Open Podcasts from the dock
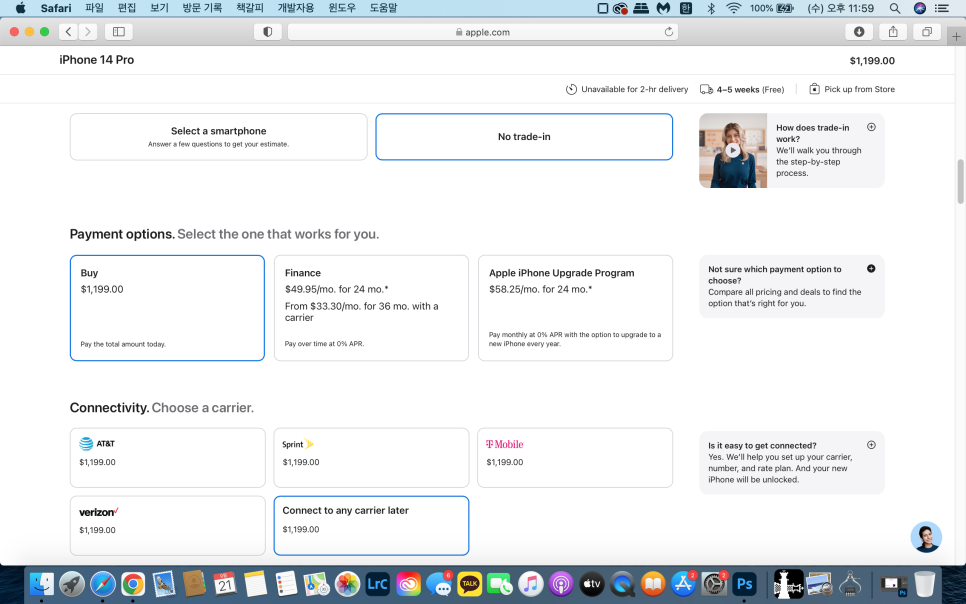 click(x=561, y=584)
